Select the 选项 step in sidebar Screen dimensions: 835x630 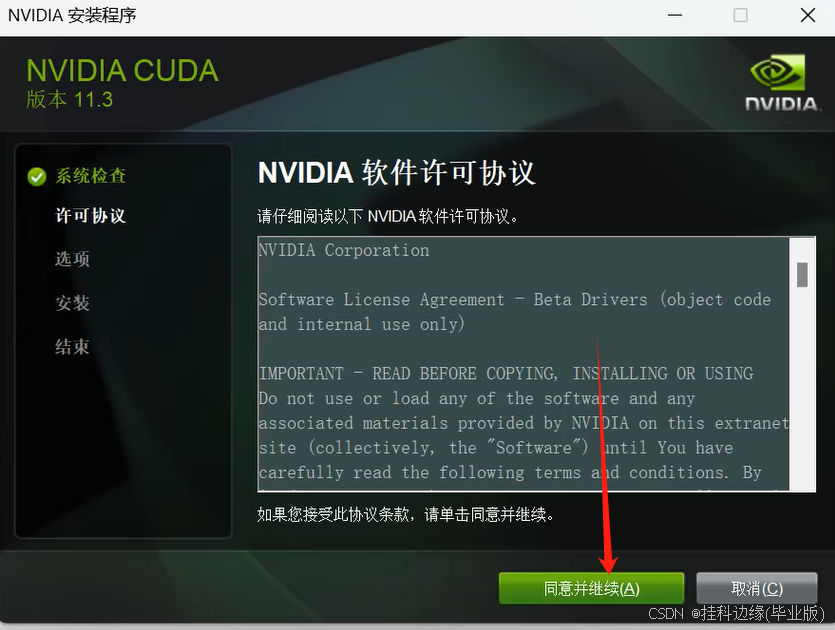point(72,259)
